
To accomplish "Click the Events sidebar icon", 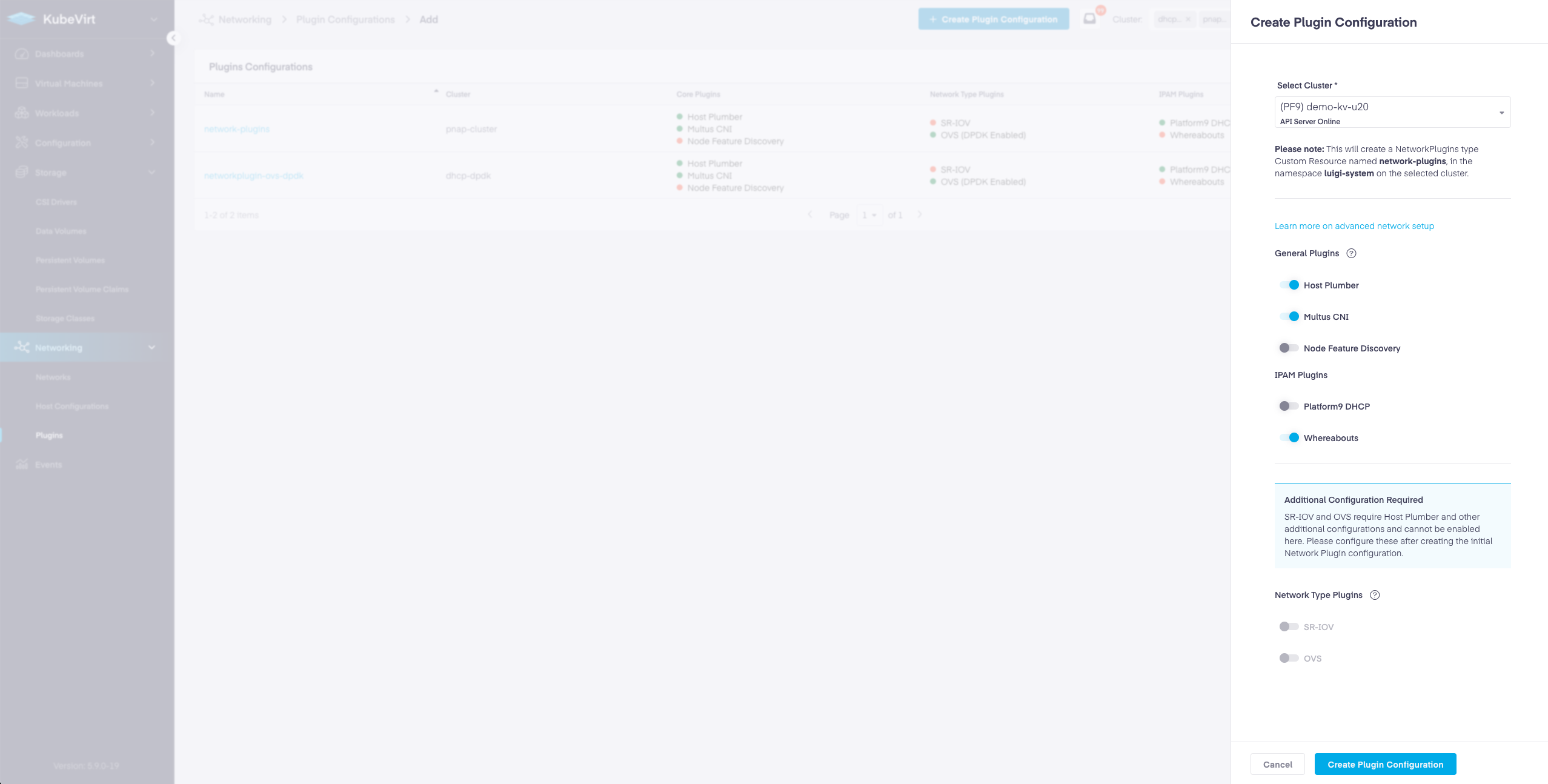I will click(x=22, y=464).
